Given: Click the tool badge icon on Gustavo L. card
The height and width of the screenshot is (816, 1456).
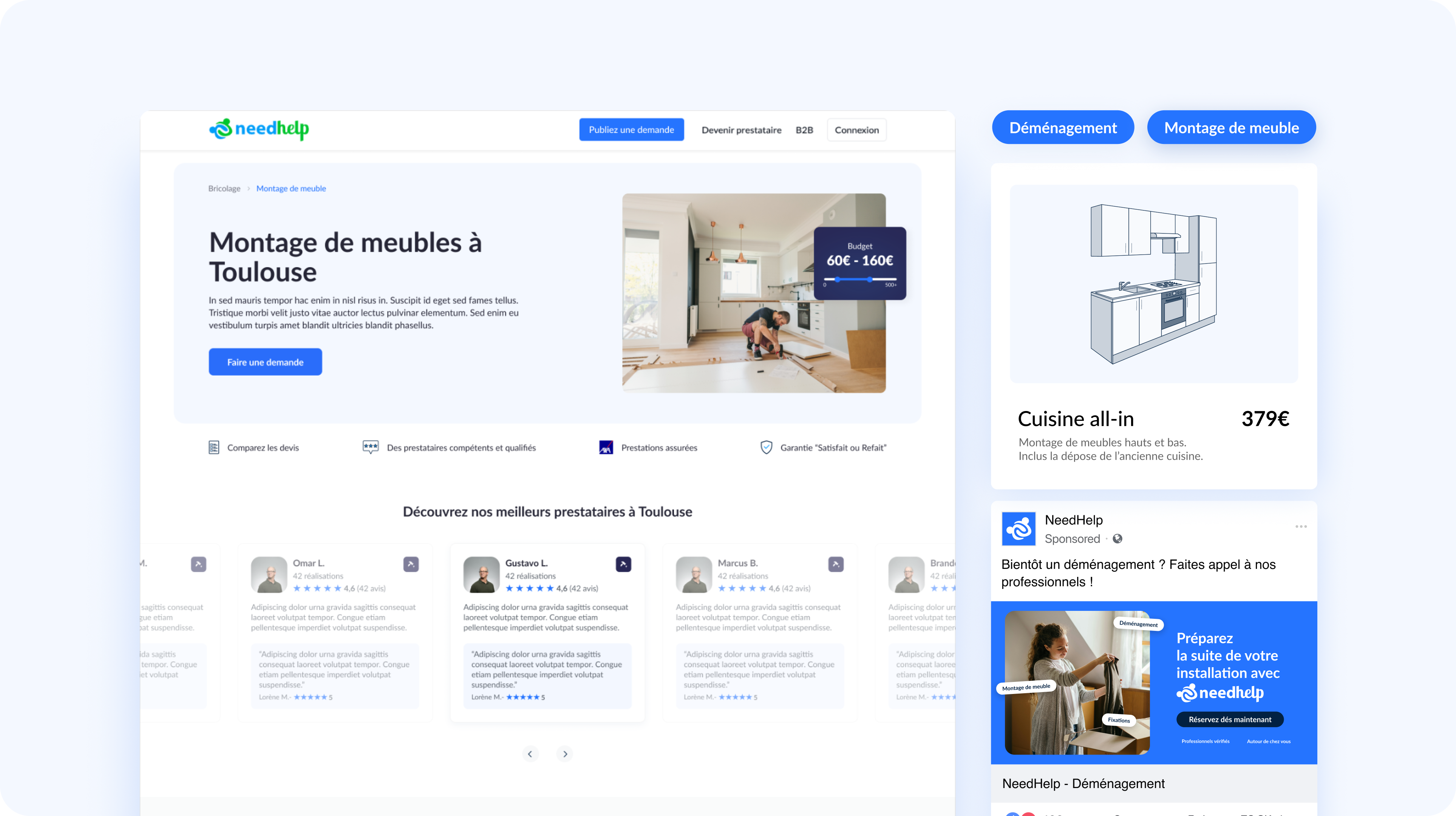Looking at the screenshot, I should (x=623, y=564).
